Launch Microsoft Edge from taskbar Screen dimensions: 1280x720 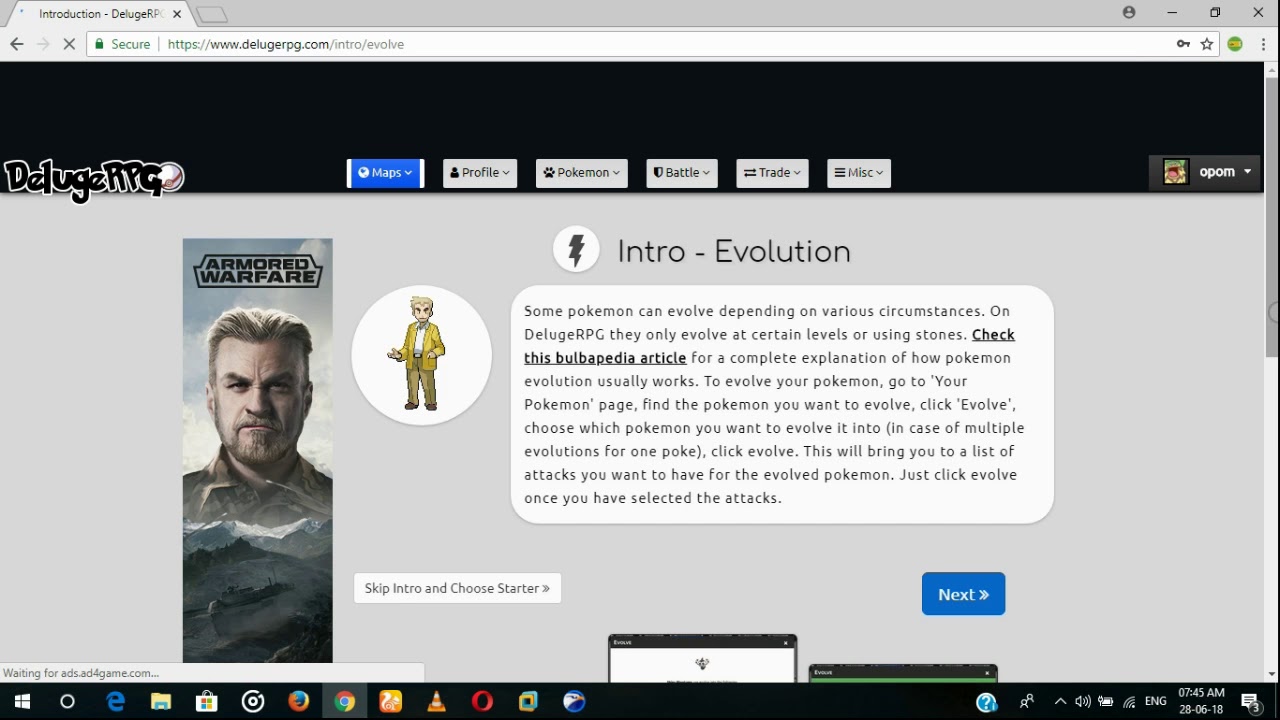pyautogui.click(x=115, y=701)
